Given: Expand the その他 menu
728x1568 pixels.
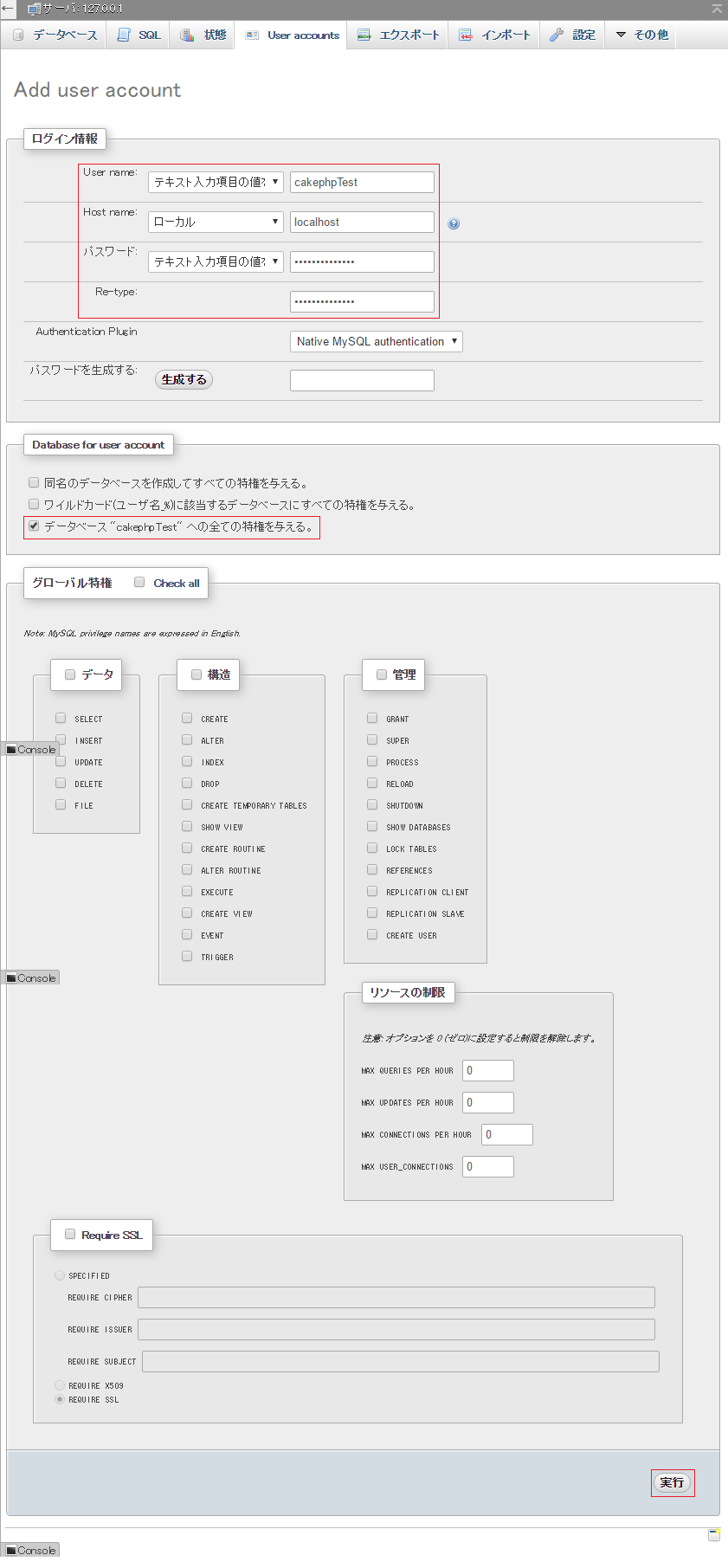Looking at the screenshot, I should [641, 35].
